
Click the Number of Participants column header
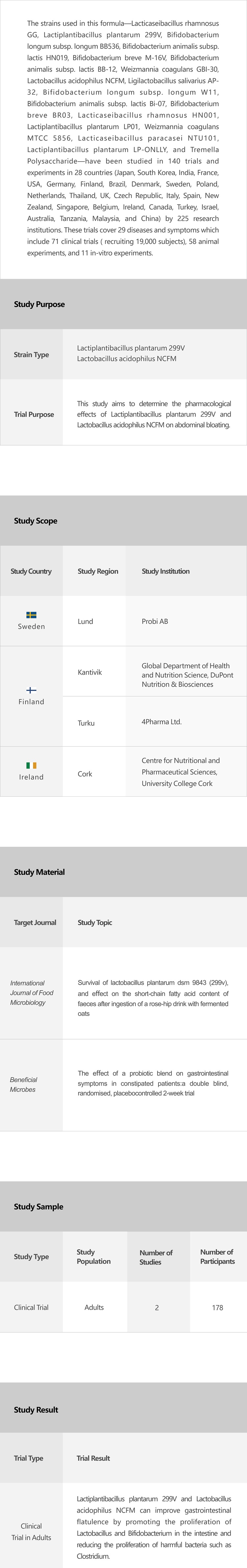click(x=217, y=1256)
